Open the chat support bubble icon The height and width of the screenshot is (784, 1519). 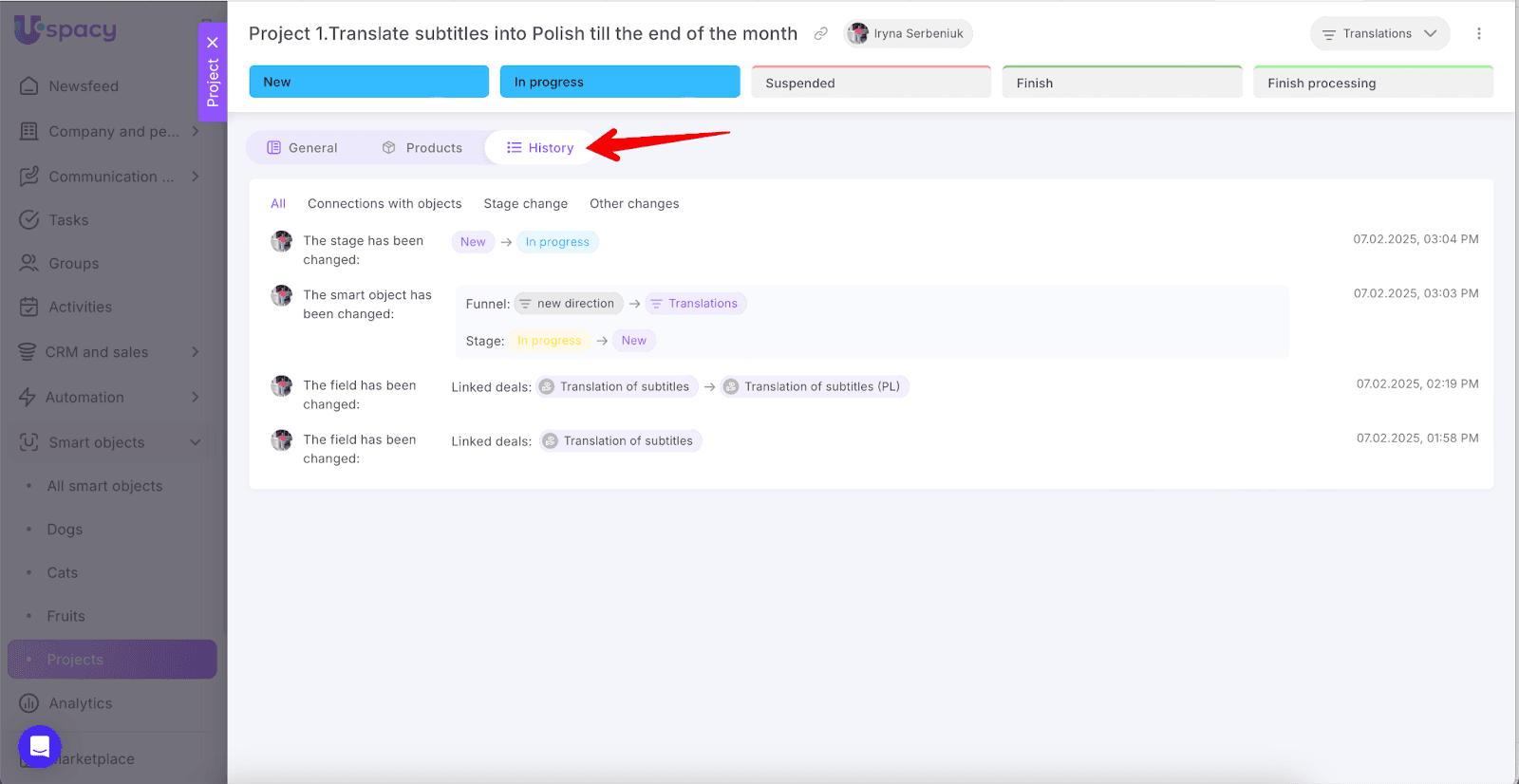(x=40, y=746)
